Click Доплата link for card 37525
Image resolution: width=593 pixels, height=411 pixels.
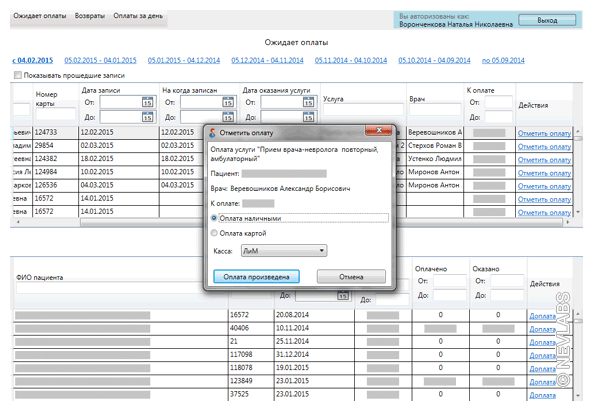pos(542,395)
